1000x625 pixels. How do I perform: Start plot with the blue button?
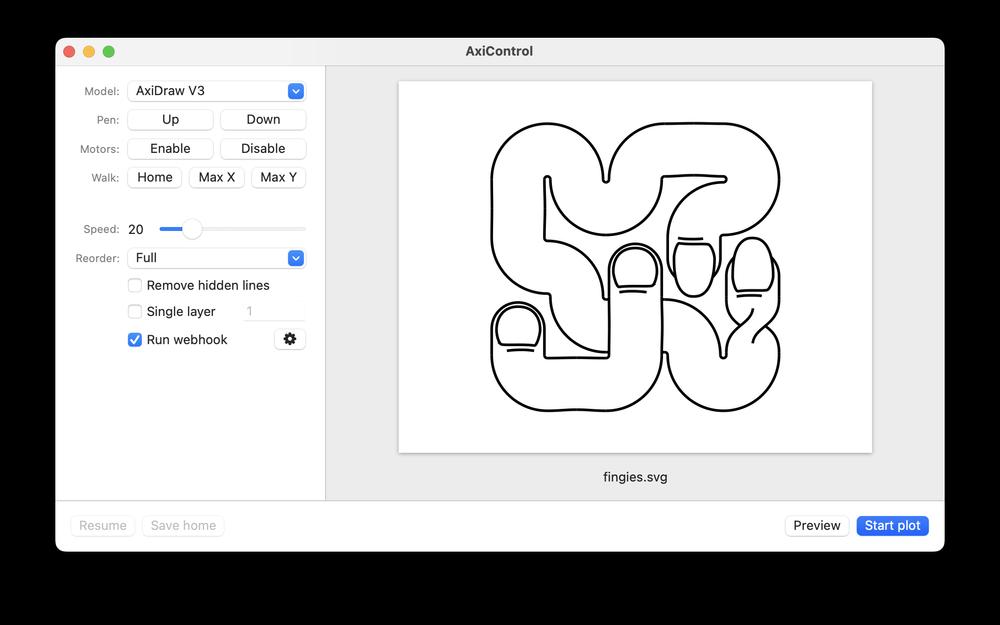[x=892, y=525]
